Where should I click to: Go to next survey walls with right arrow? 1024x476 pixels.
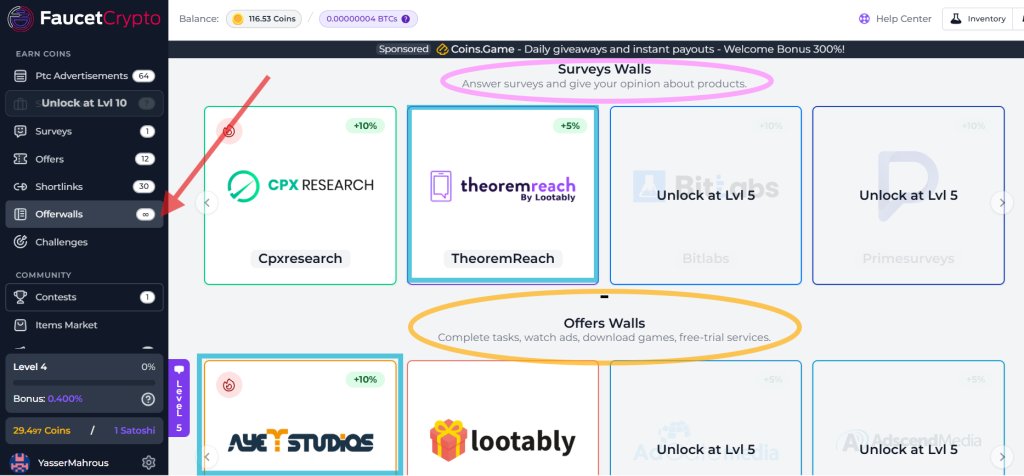pos(1002,202)
